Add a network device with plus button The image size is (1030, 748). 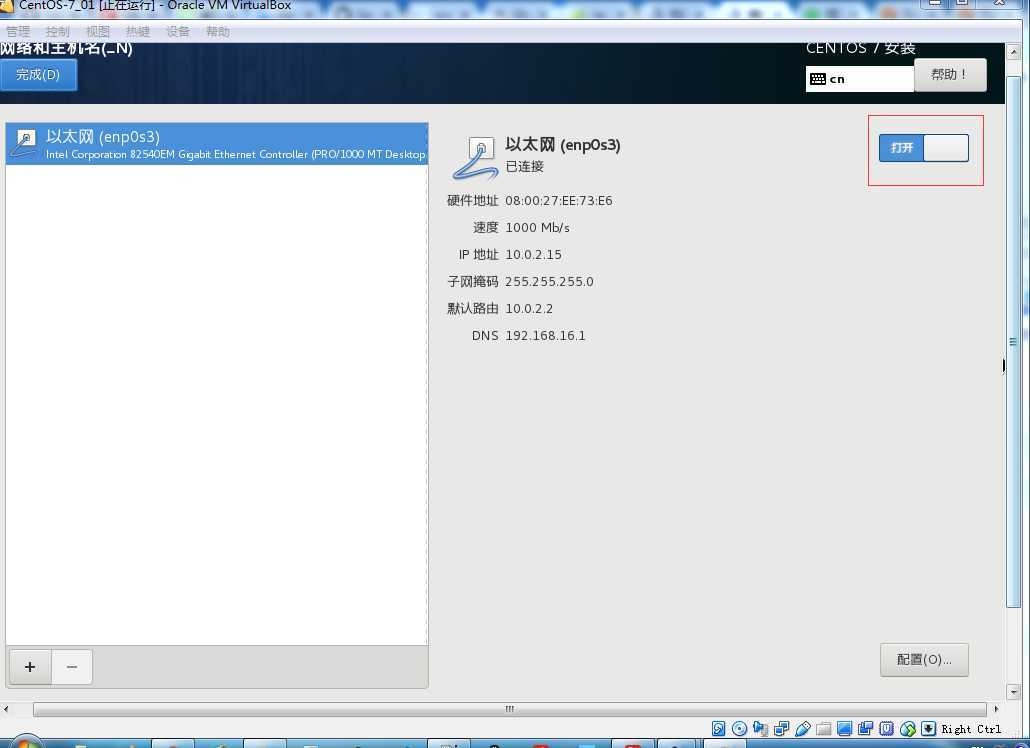click(x=30, y=667)
